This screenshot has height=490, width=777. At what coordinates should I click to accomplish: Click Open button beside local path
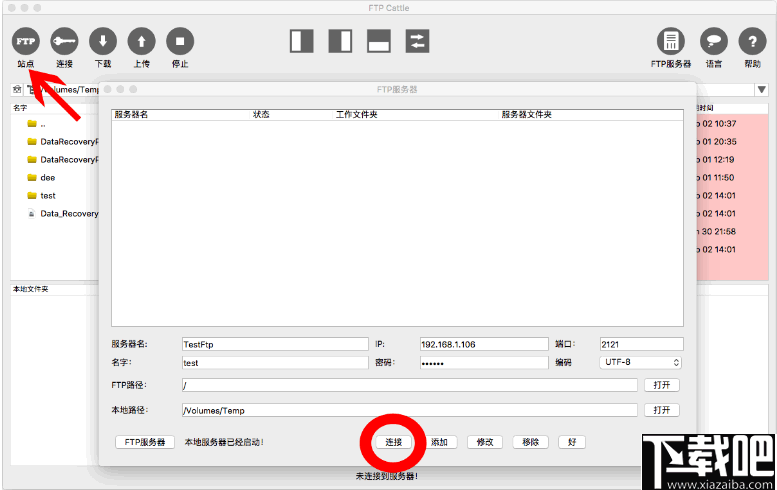662,410
